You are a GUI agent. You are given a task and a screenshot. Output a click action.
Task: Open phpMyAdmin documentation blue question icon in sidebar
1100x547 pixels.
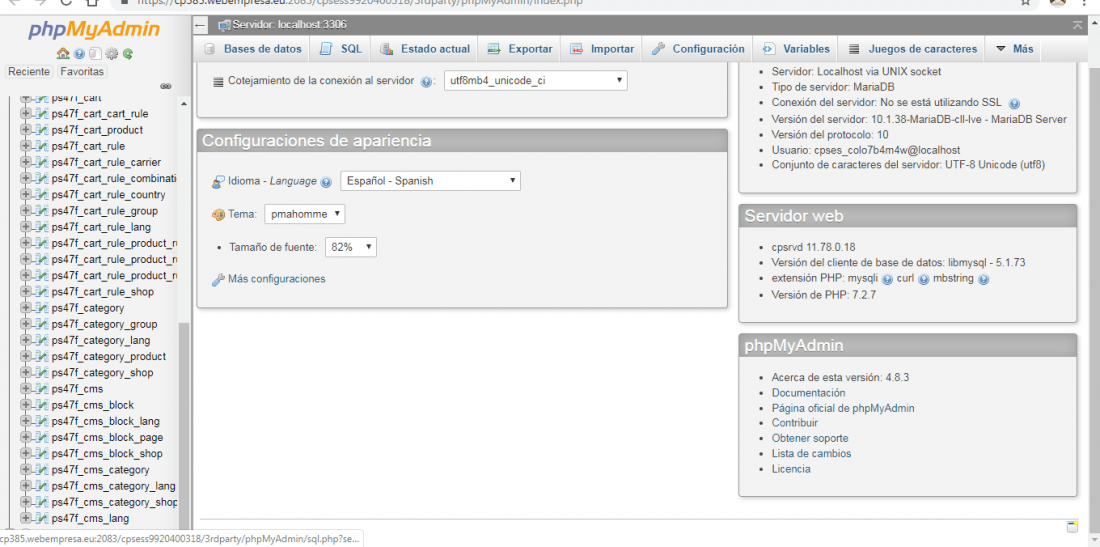(x=79, y=53)
